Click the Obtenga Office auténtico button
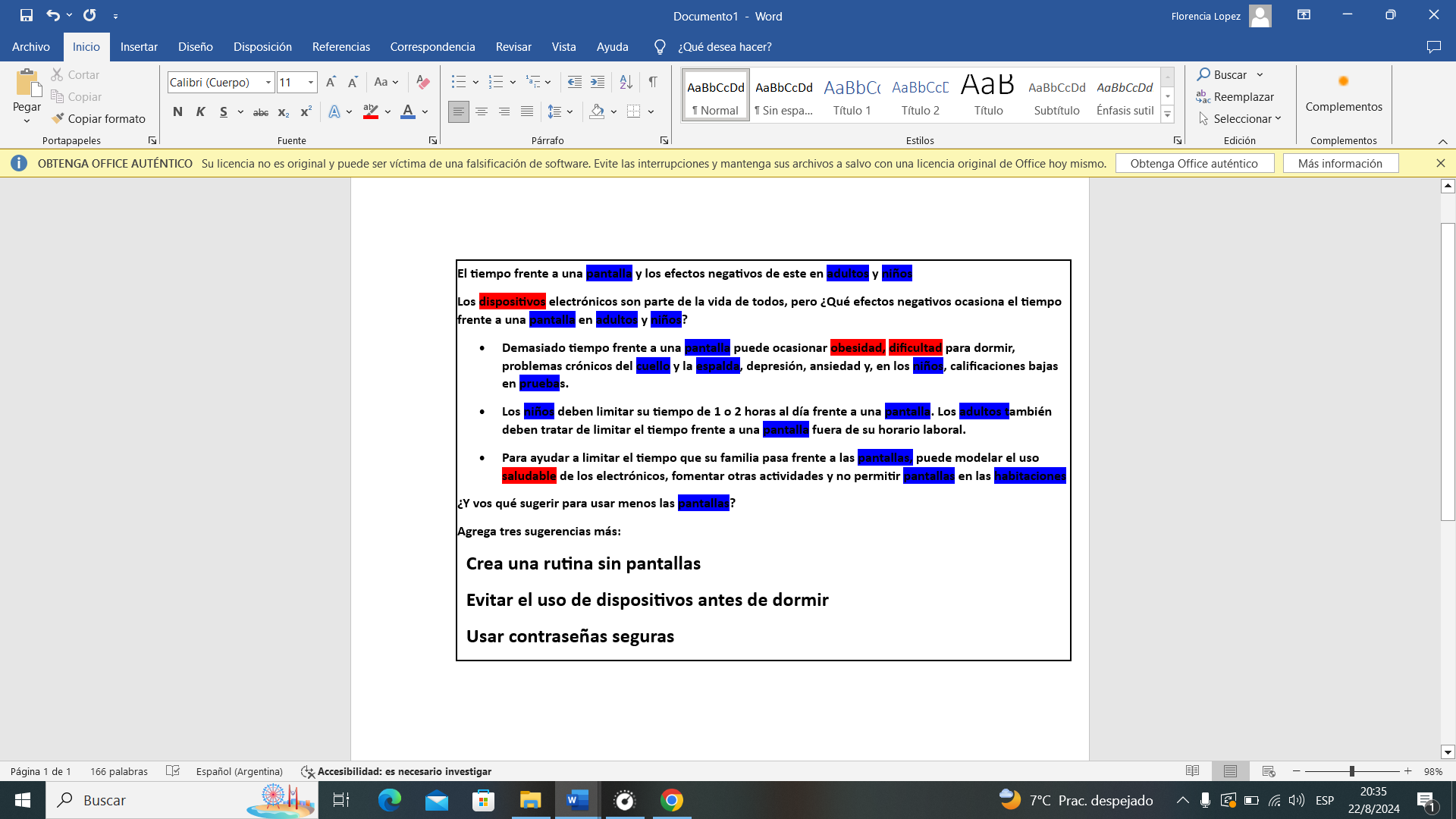1456x819 pixels. [1194, 163]
